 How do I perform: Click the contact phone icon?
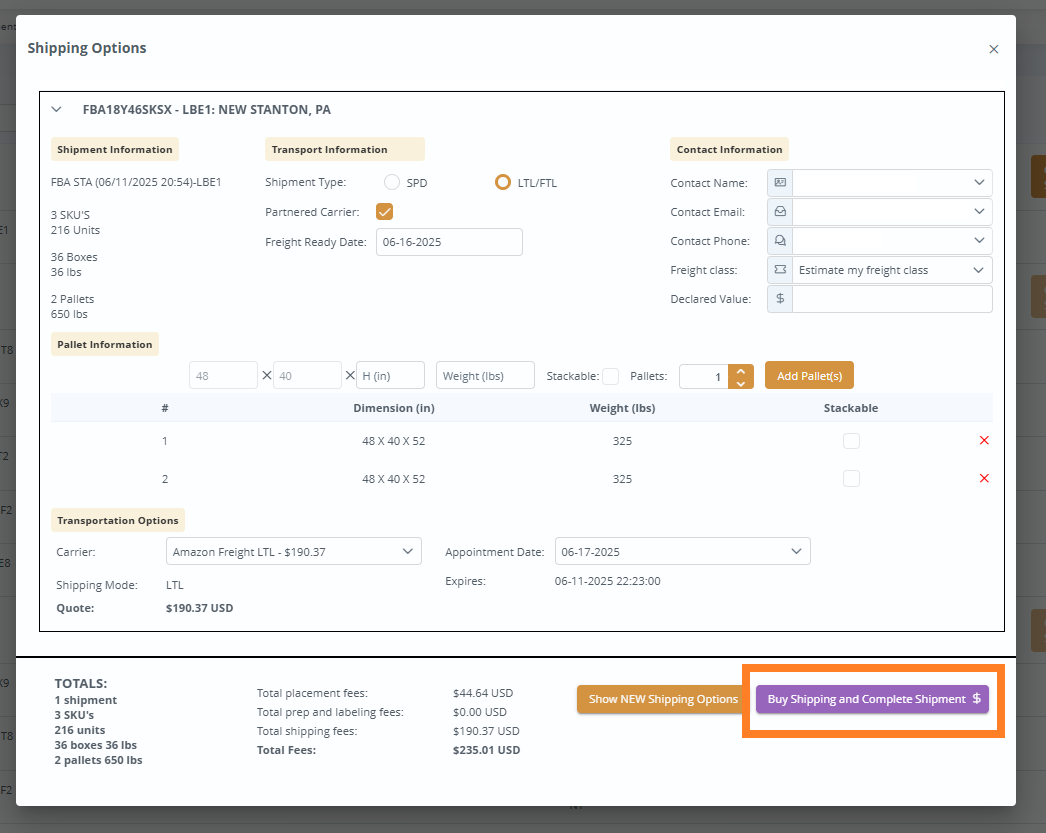pyautogui.click(x=780, y=241)
